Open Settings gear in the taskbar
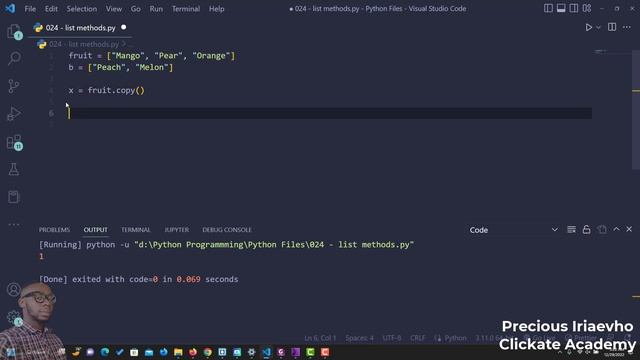Image resolution: width=640 pixels, height=360 pixels. [x=251, y=352]
